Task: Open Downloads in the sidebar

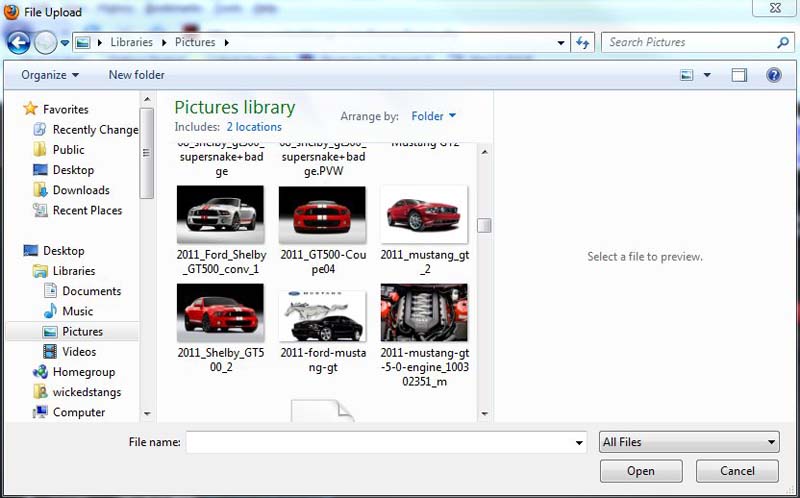Action: click(x=71, y=190)
